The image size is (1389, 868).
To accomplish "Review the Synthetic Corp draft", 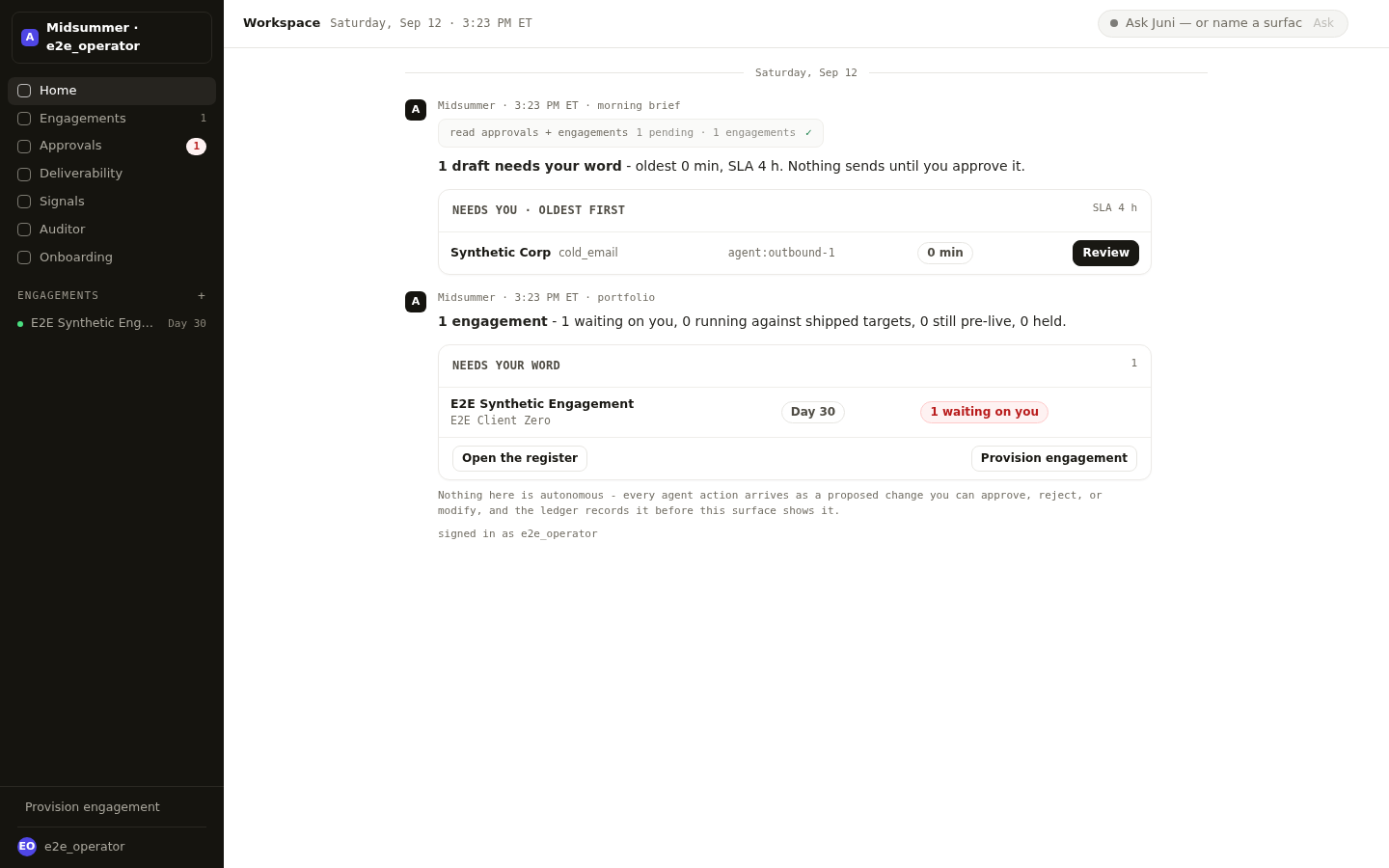I will click(1105, 253).
